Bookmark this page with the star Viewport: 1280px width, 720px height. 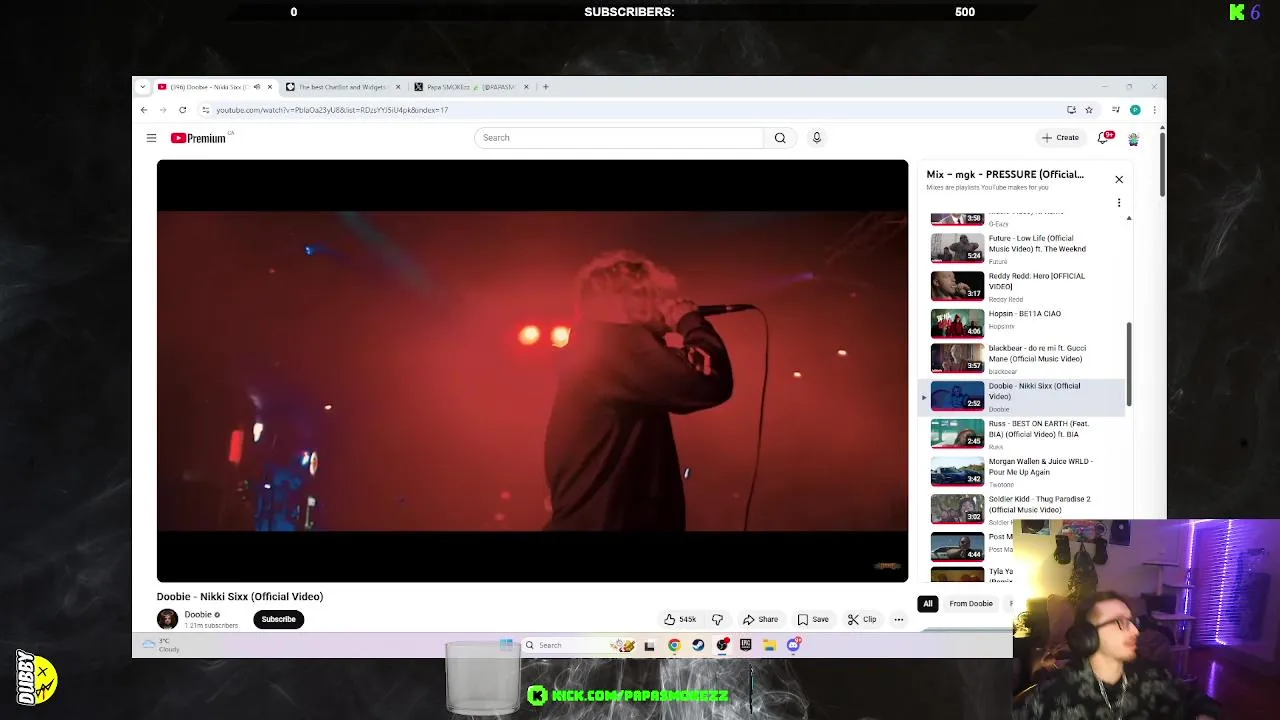(1089, 110)
